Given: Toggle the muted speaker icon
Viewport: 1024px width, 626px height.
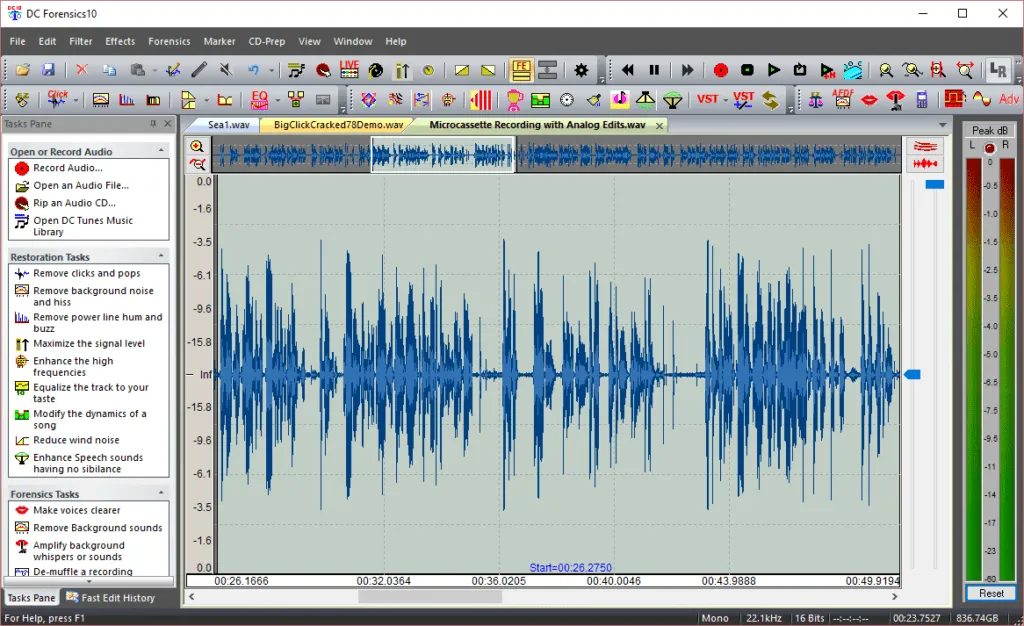Looking at the screenshot, I should (225, 70).
